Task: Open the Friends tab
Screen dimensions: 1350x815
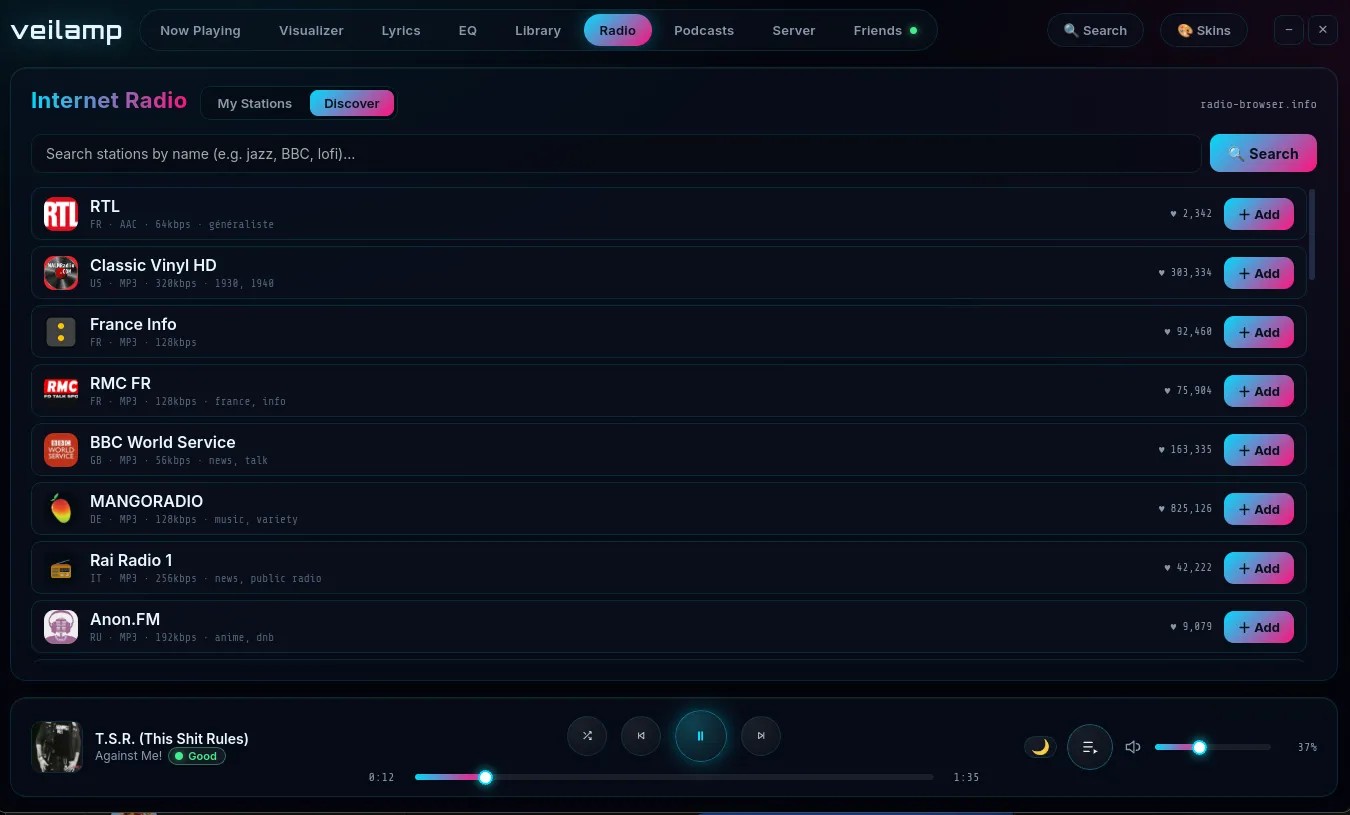Action: [885, 30]
